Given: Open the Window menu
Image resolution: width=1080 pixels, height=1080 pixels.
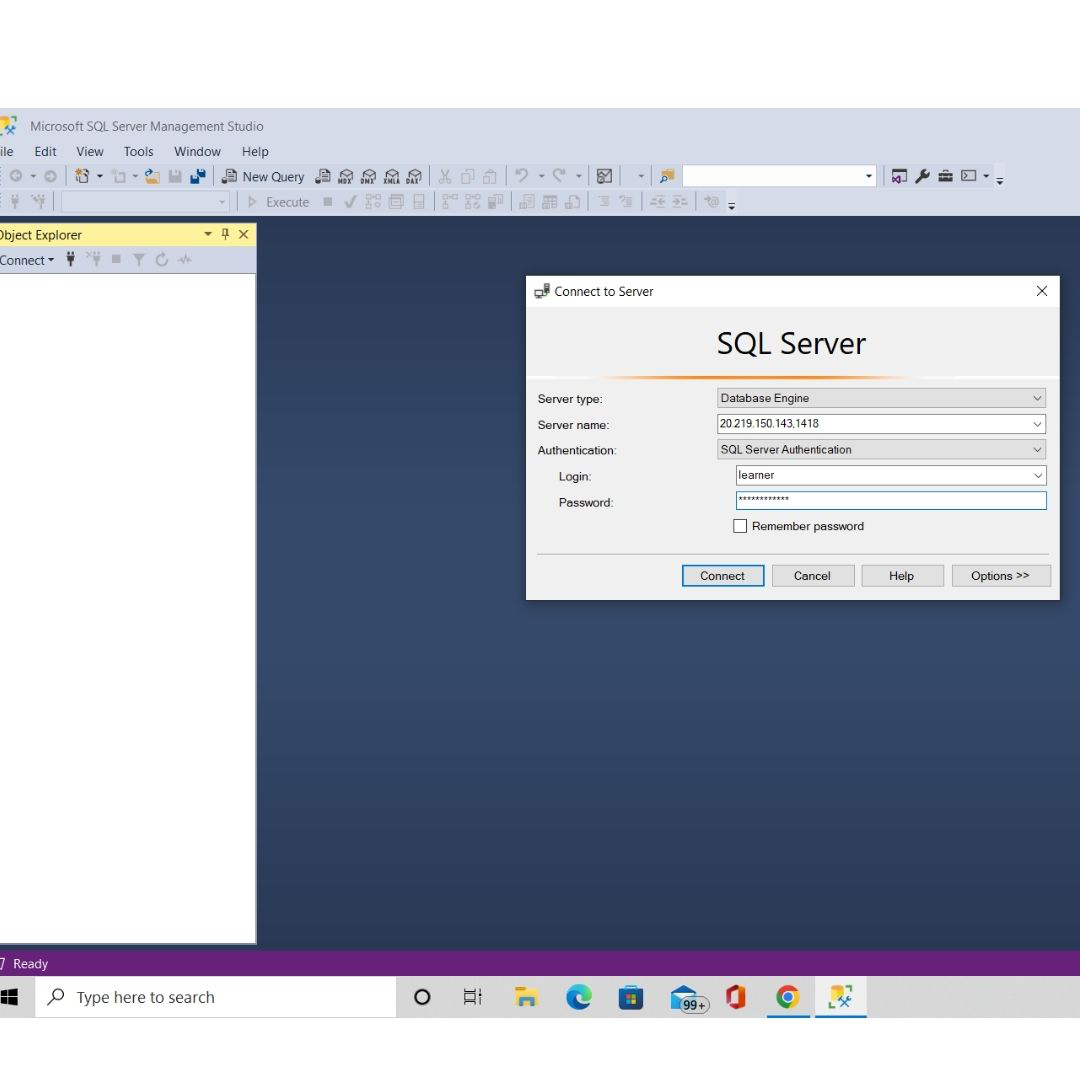Looking at the screenshot, I should click(197, 152).
